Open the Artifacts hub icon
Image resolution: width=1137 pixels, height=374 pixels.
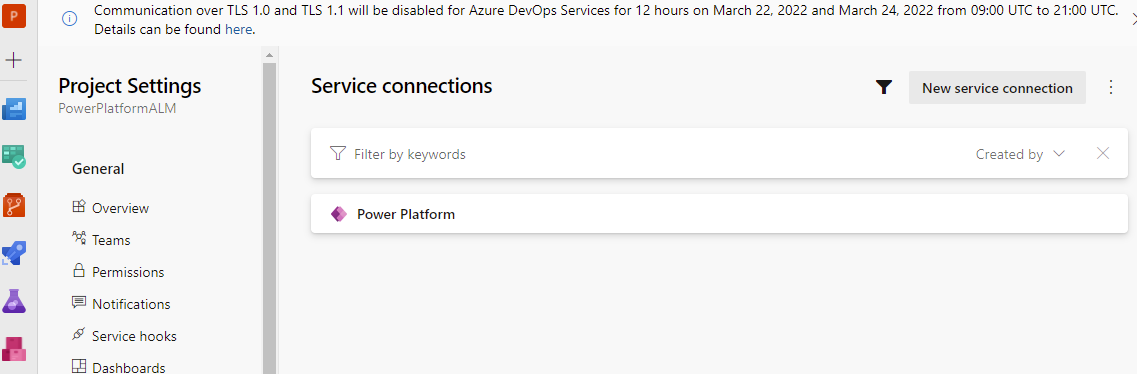(x=14, y=349)
